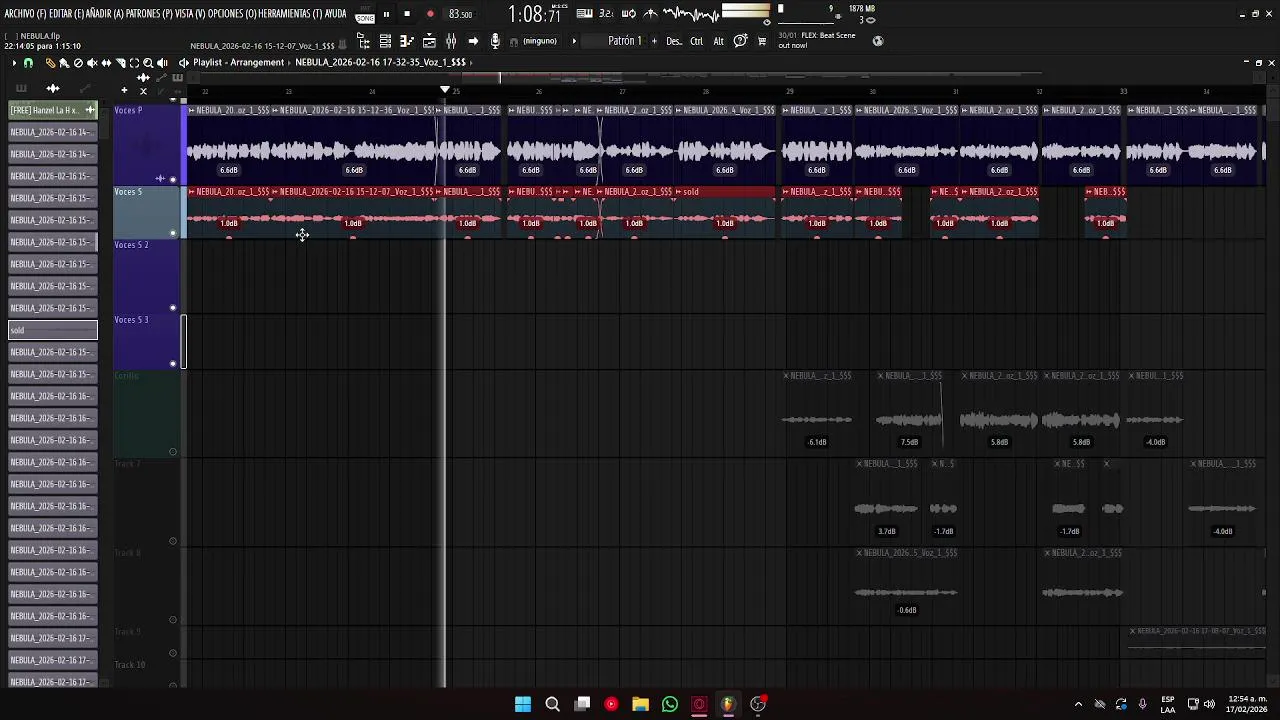
Task: Toggle mute dot on Voces S 2 track
Action: tap(173, 308)
